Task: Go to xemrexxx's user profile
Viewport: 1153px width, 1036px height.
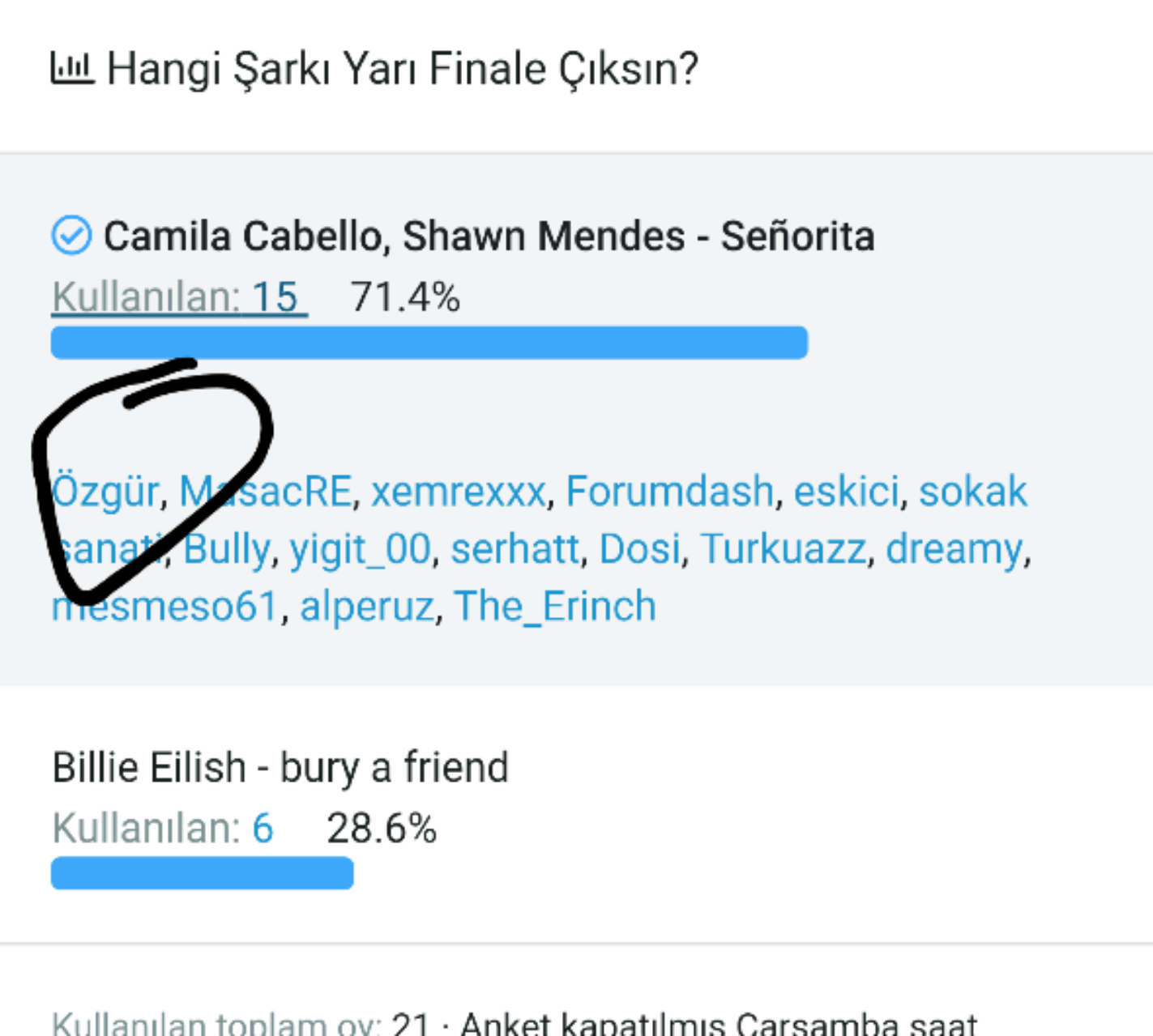Action: point(459,492)
